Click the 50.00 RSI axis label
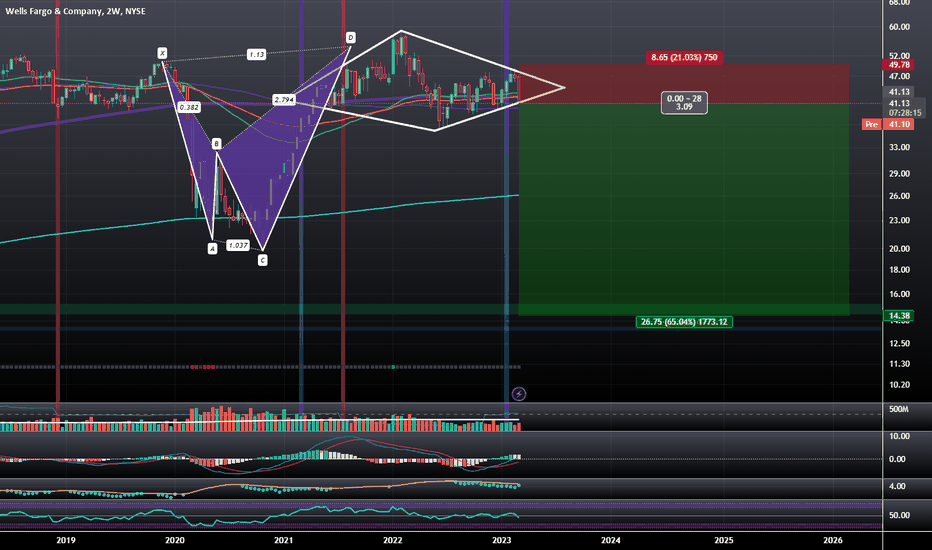The height and width of the screenshot is (550, 932). [x=899, y=516]
